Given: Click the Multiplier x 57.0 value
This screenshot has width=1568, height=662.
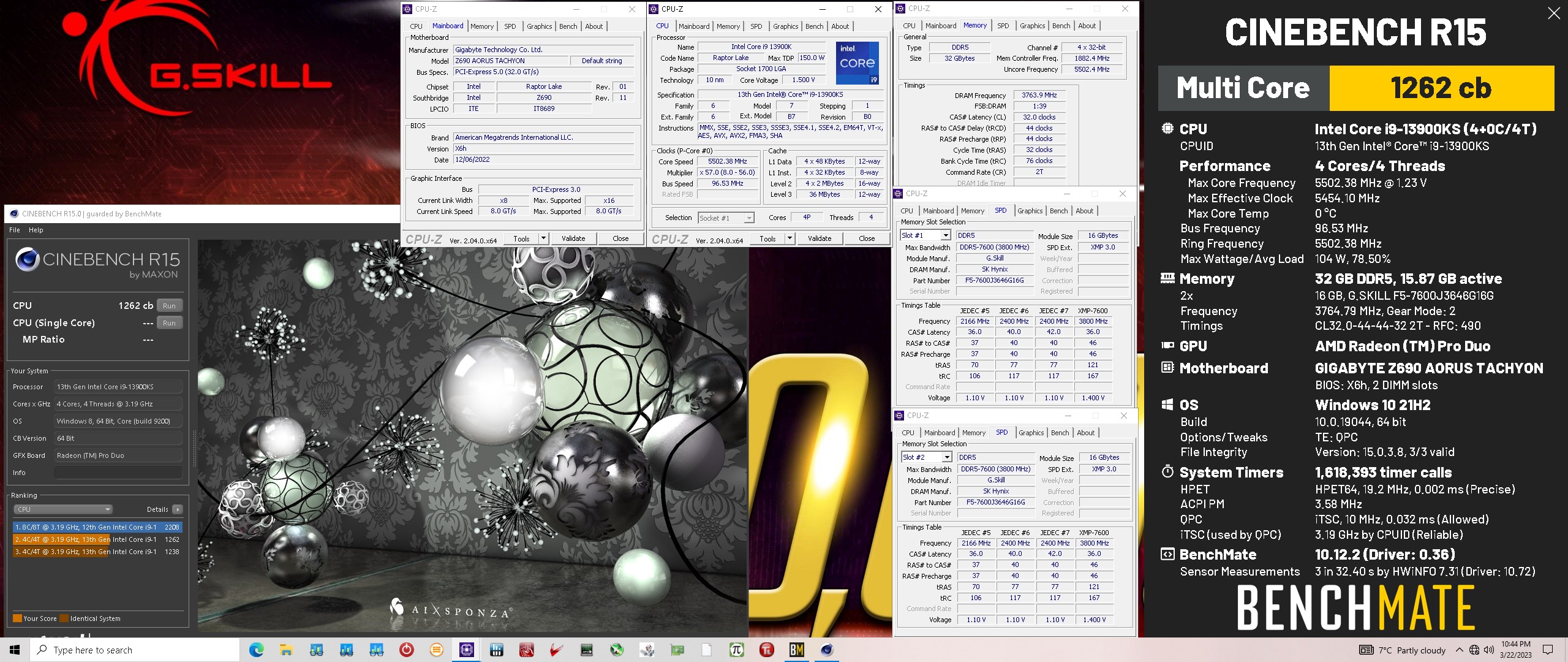Looking at the screenshot, I should coord(727,173).
